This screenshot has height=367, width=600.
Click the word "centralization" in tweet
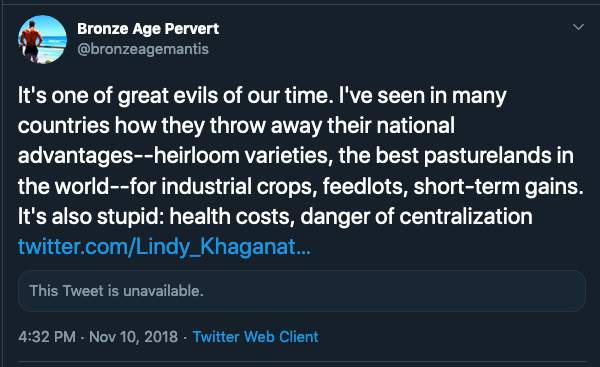pos(466,217)
